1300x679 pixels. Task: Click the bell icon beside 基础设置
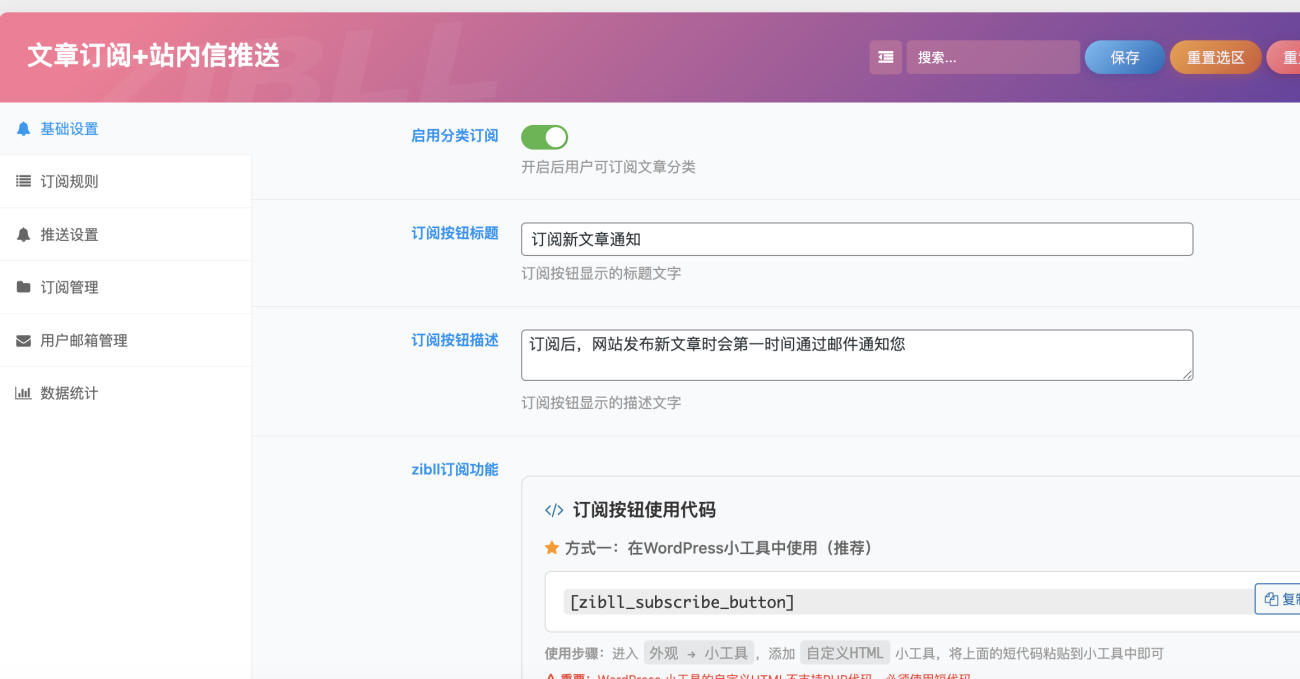24,129
